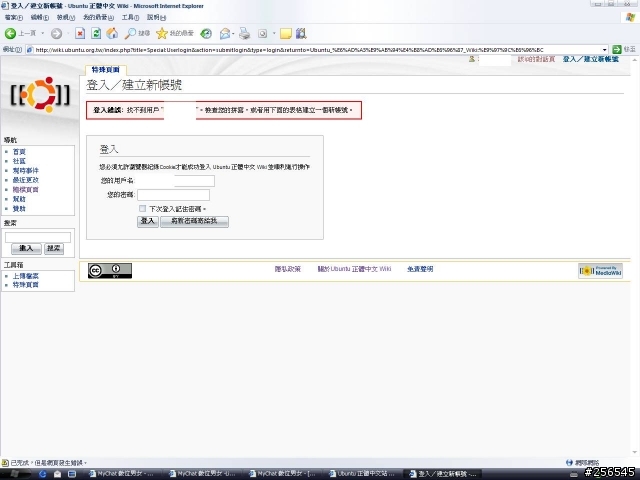Click the 進入 go button in sidebar search

(26, 248)
